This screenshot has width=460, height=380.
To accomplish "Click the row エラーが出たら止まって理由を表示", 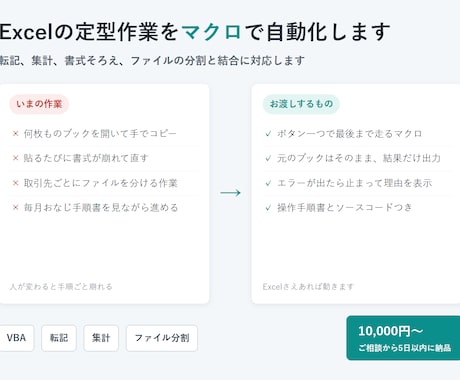I will coord(358,183).
